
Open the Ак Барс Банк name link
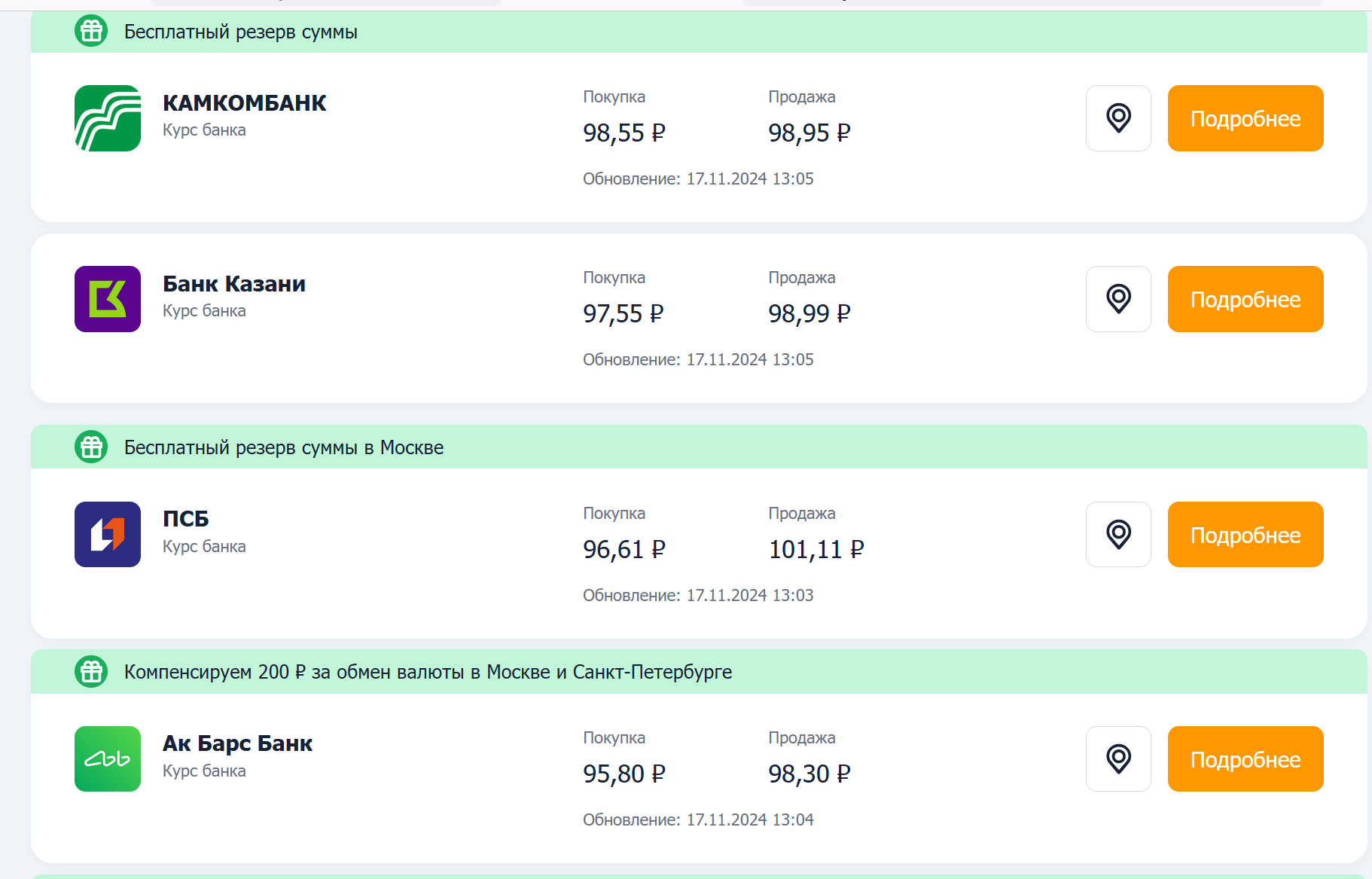click(x=237, y=743)
